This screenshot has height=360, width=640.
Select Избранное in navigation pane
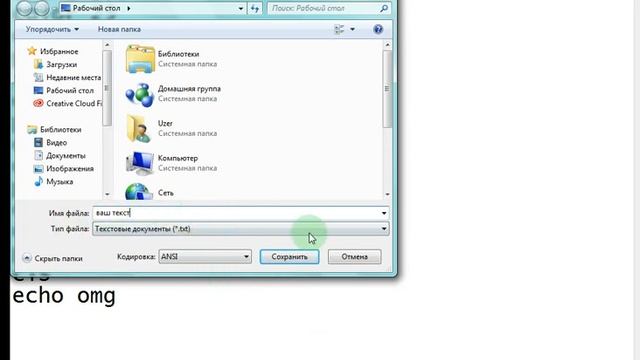point(59,51)
